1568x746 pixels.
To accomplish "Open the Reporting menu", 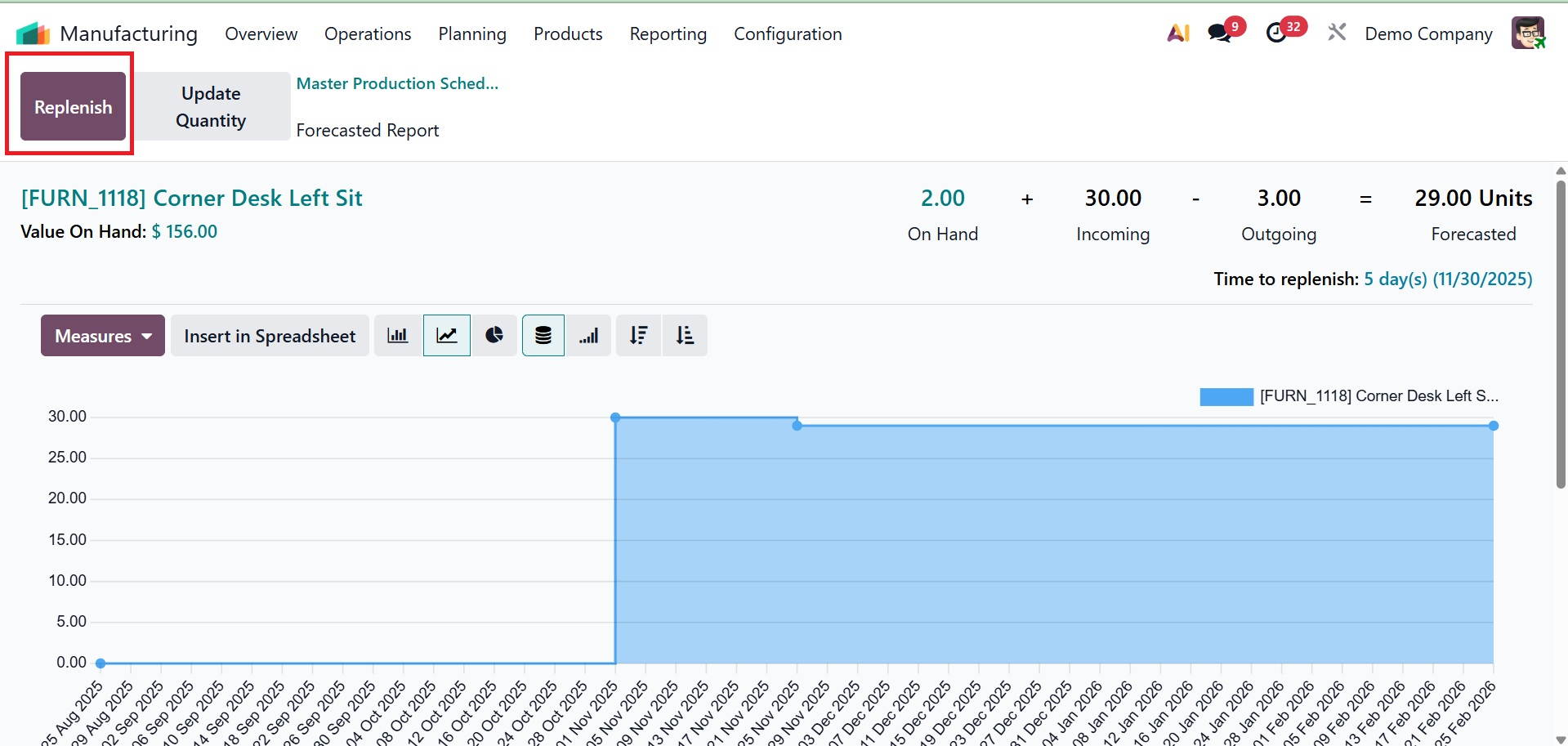I will click(x=668, y=34).
